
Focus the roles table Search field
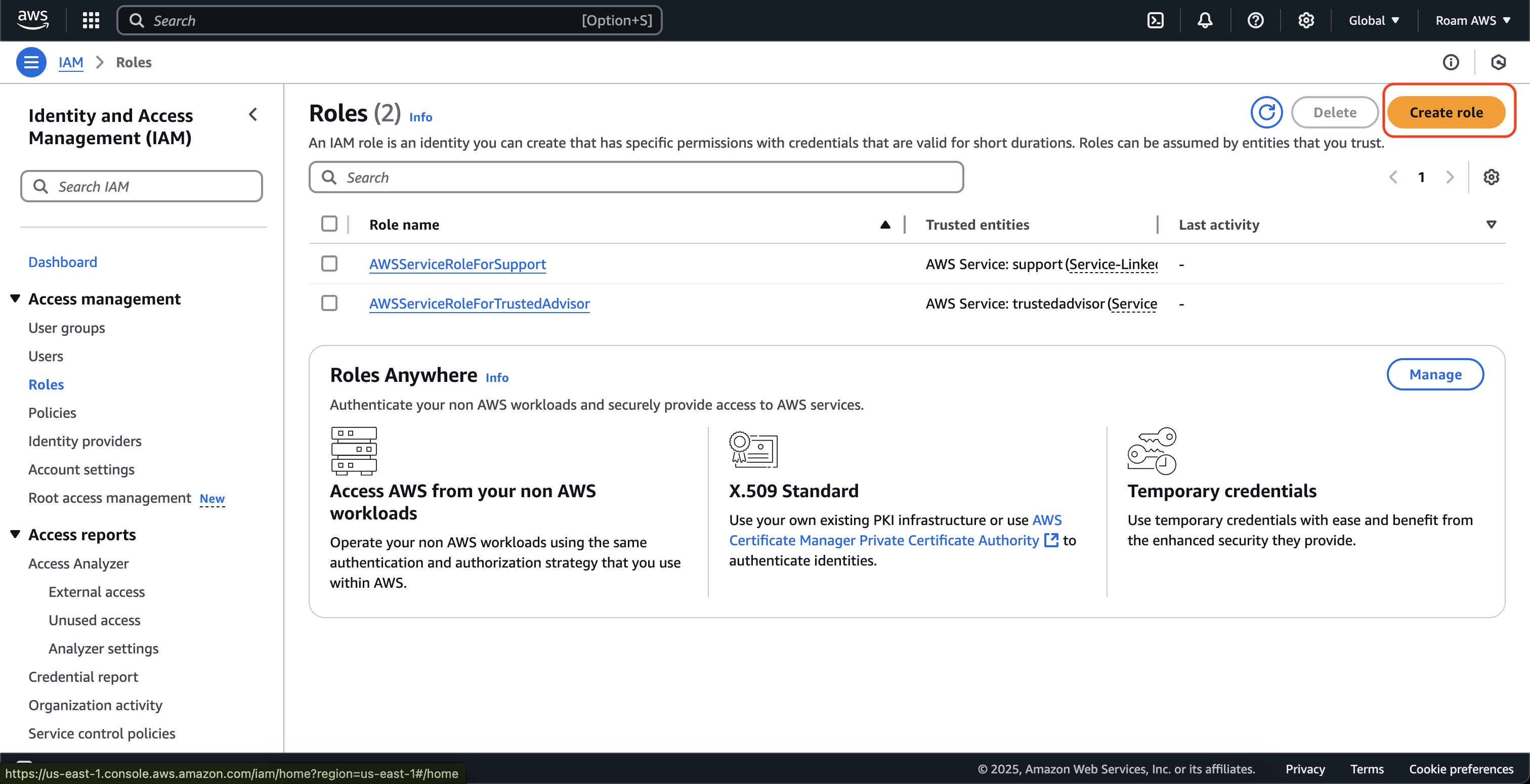[635, 177]
